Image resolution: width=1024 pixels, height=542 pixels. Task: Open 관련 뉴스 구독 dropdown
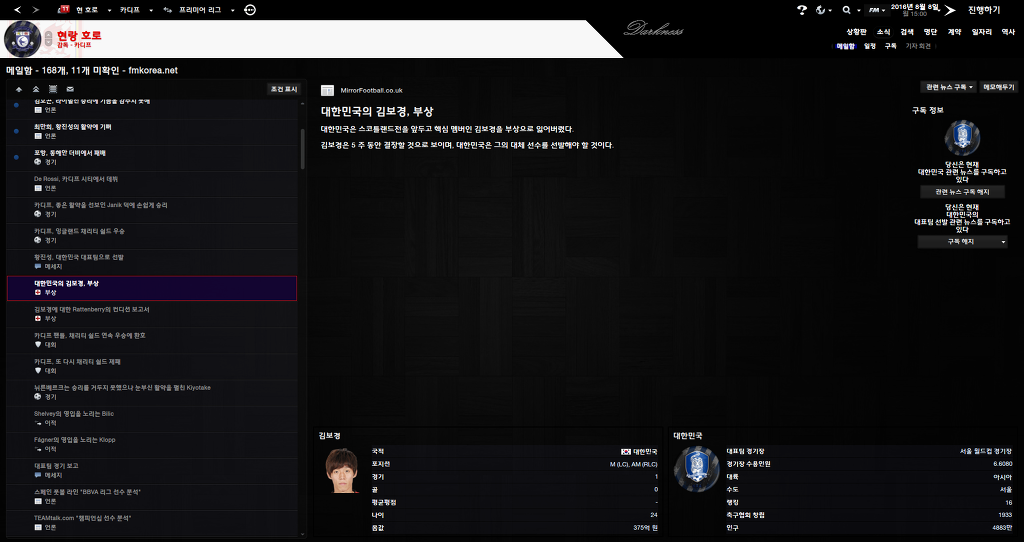tap(949, 87)
